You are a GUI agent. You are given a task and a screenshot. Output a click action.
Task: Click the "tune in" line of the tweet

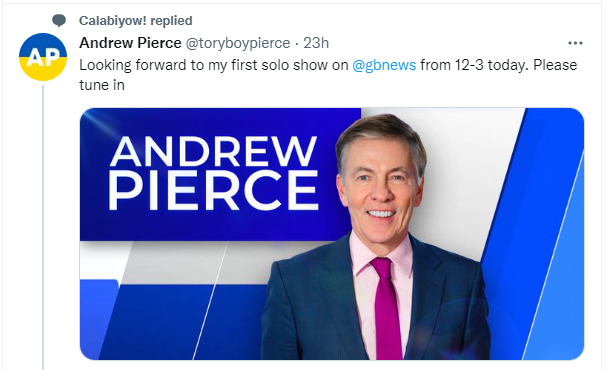coord(102,85)
